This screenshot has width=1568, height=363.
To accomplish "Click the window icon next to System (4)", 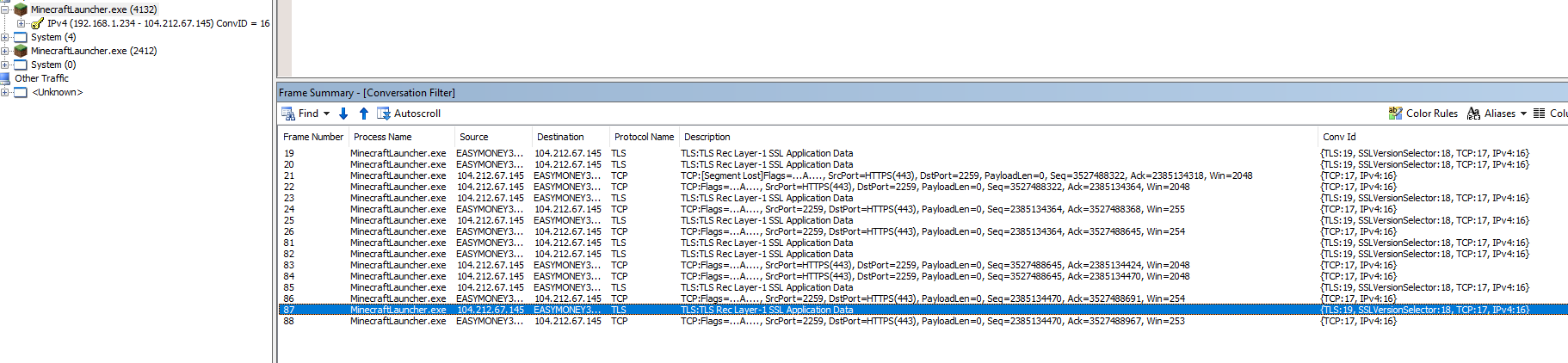I will 21,37.
